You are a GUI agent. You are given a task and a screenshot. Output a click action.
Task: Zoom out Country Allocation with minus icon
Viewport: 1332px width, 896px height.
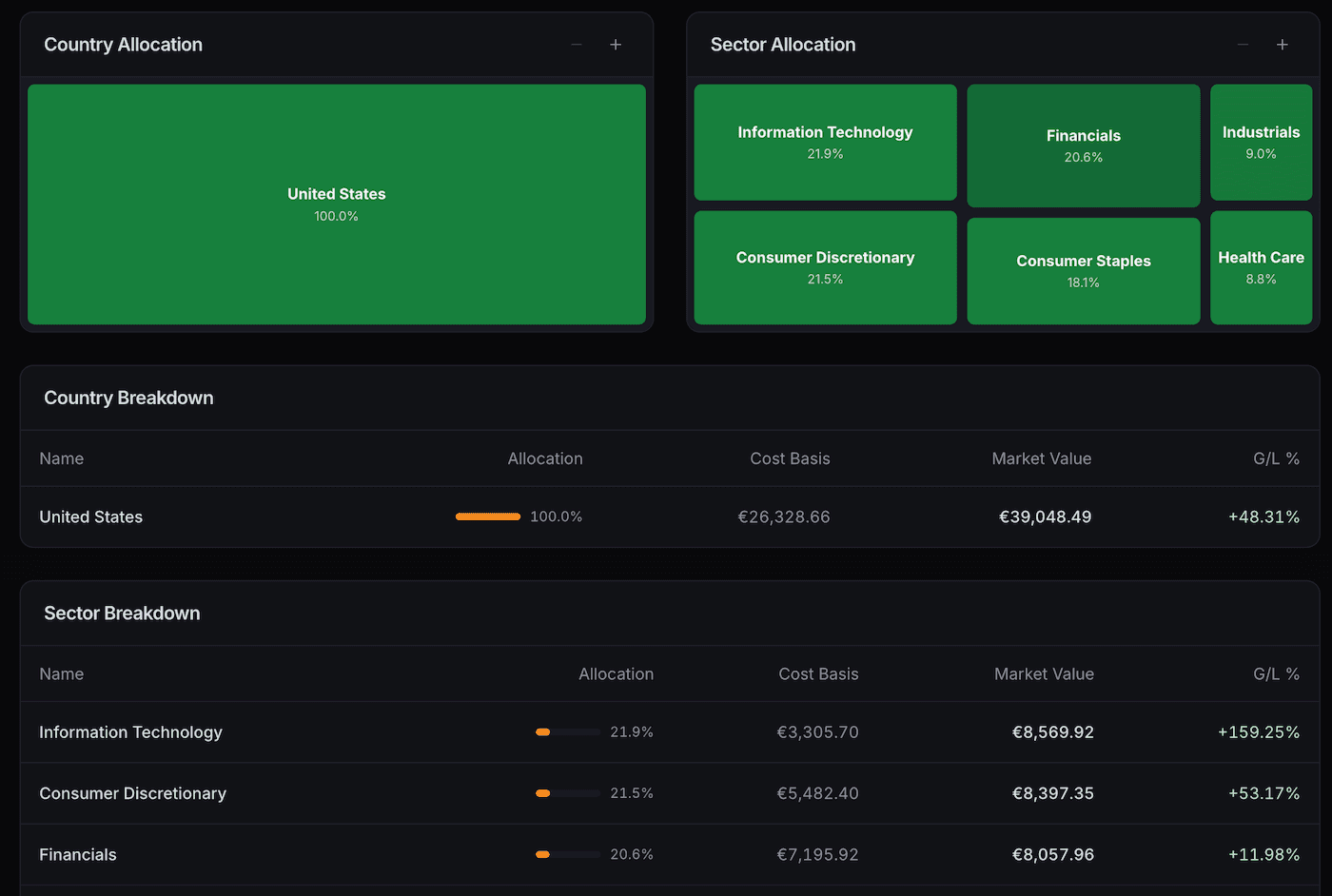[x=577, y=45]
